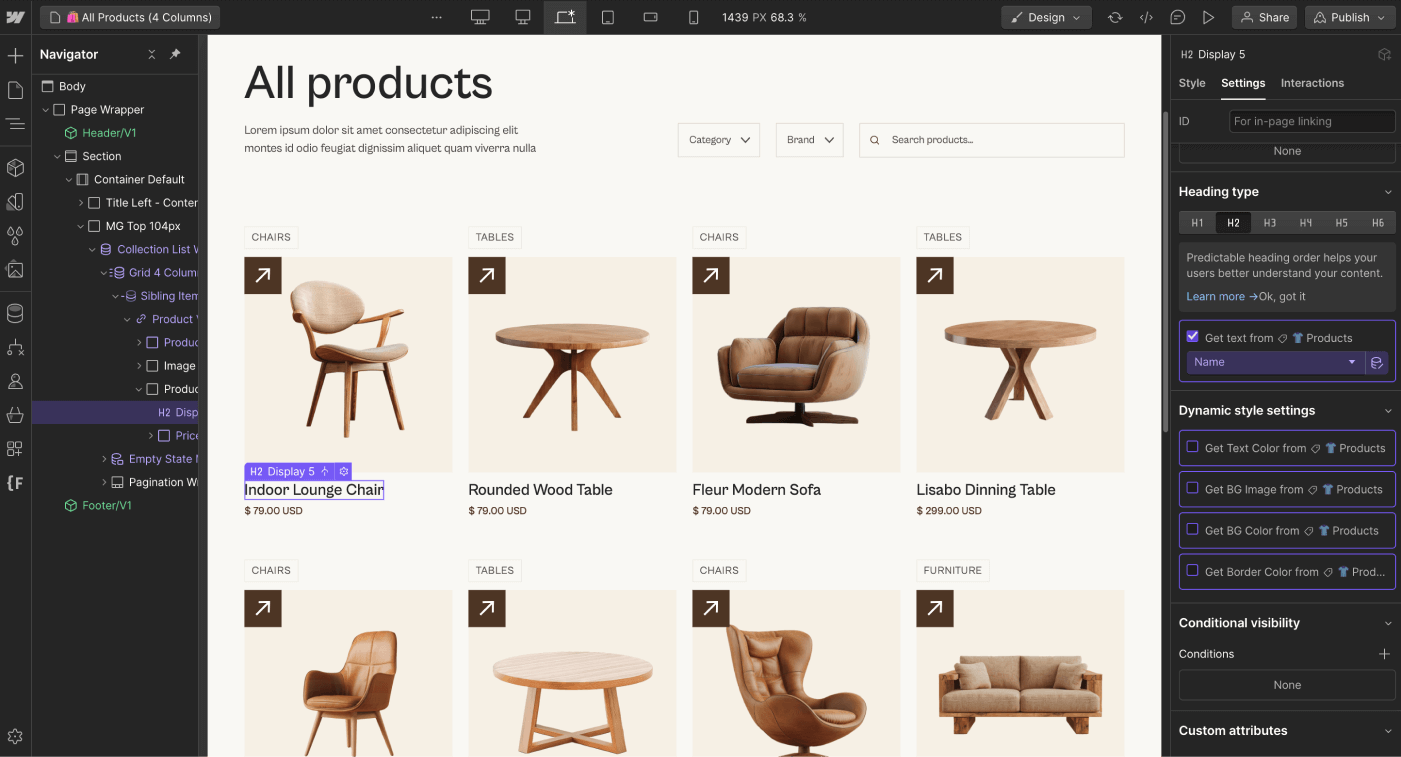Enable Get BG Image from Products
Screen dimensions: 1401x757
(1191, 489)
